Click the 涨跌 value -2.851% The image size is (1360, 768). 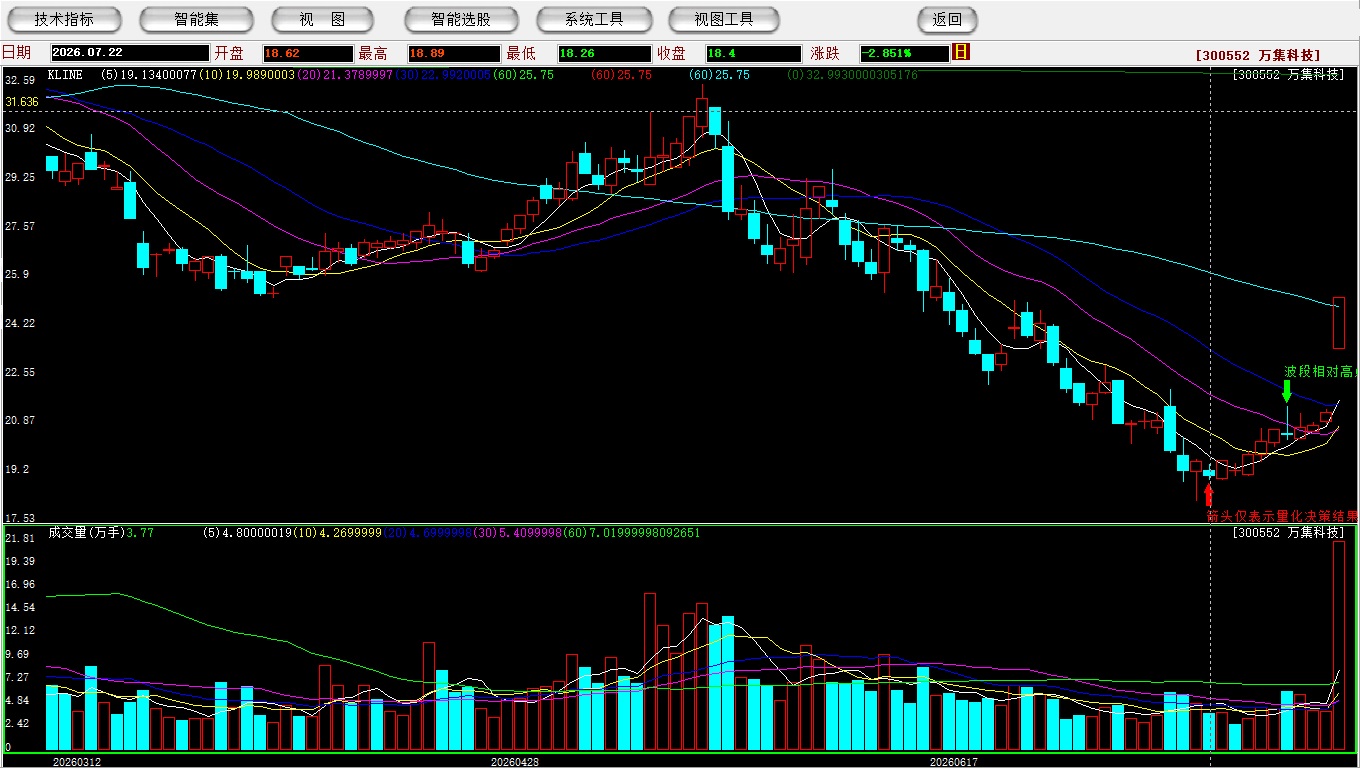coord(904,53)
